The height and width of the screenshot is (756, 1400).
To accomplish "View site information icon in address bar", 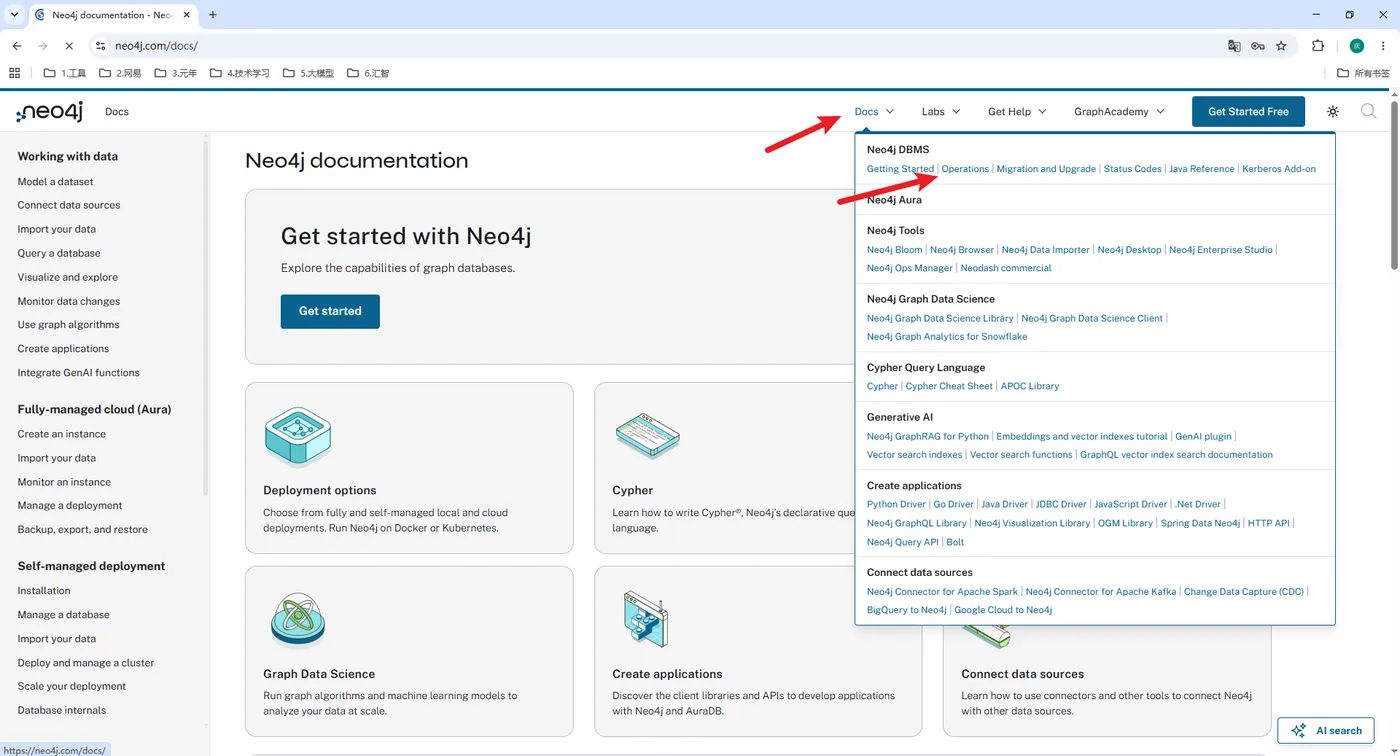I will (x=99, y=46).
